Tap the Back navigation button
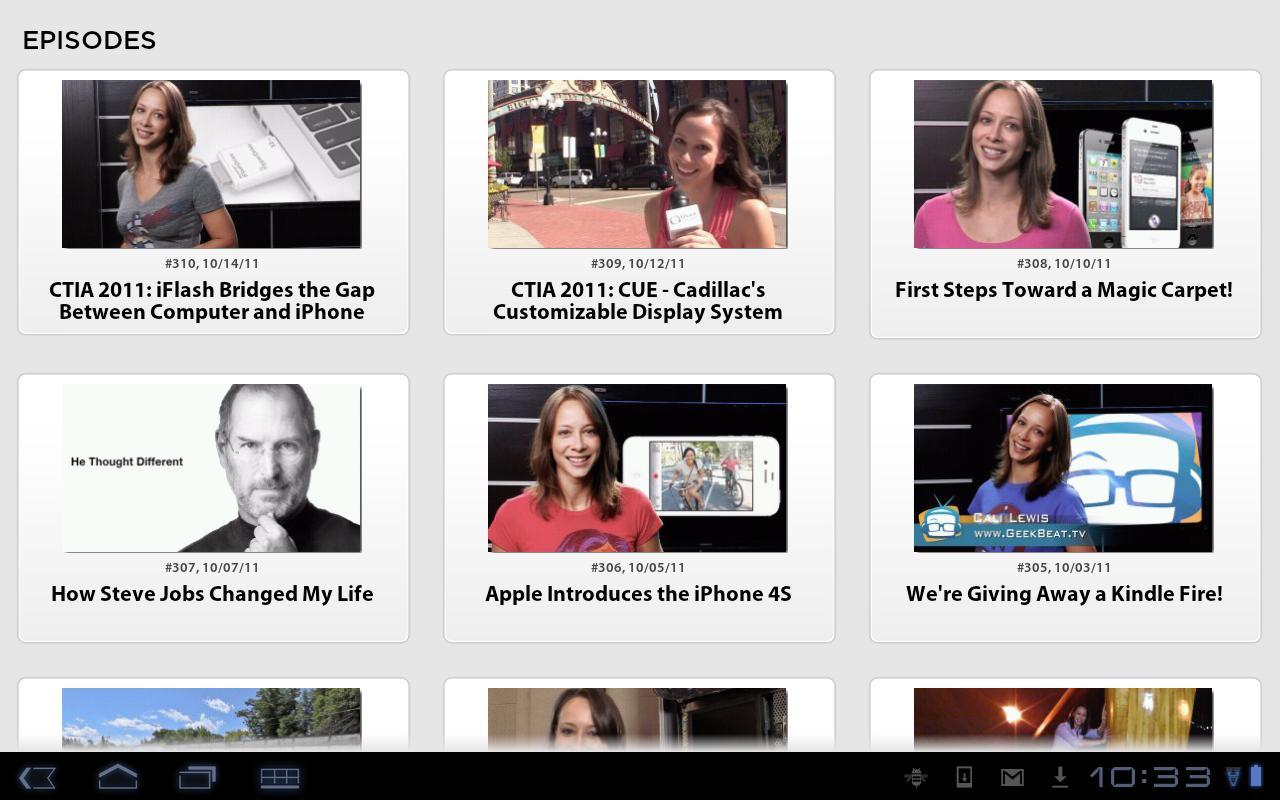The image size is (1280, 800). (x=37, y=777)
